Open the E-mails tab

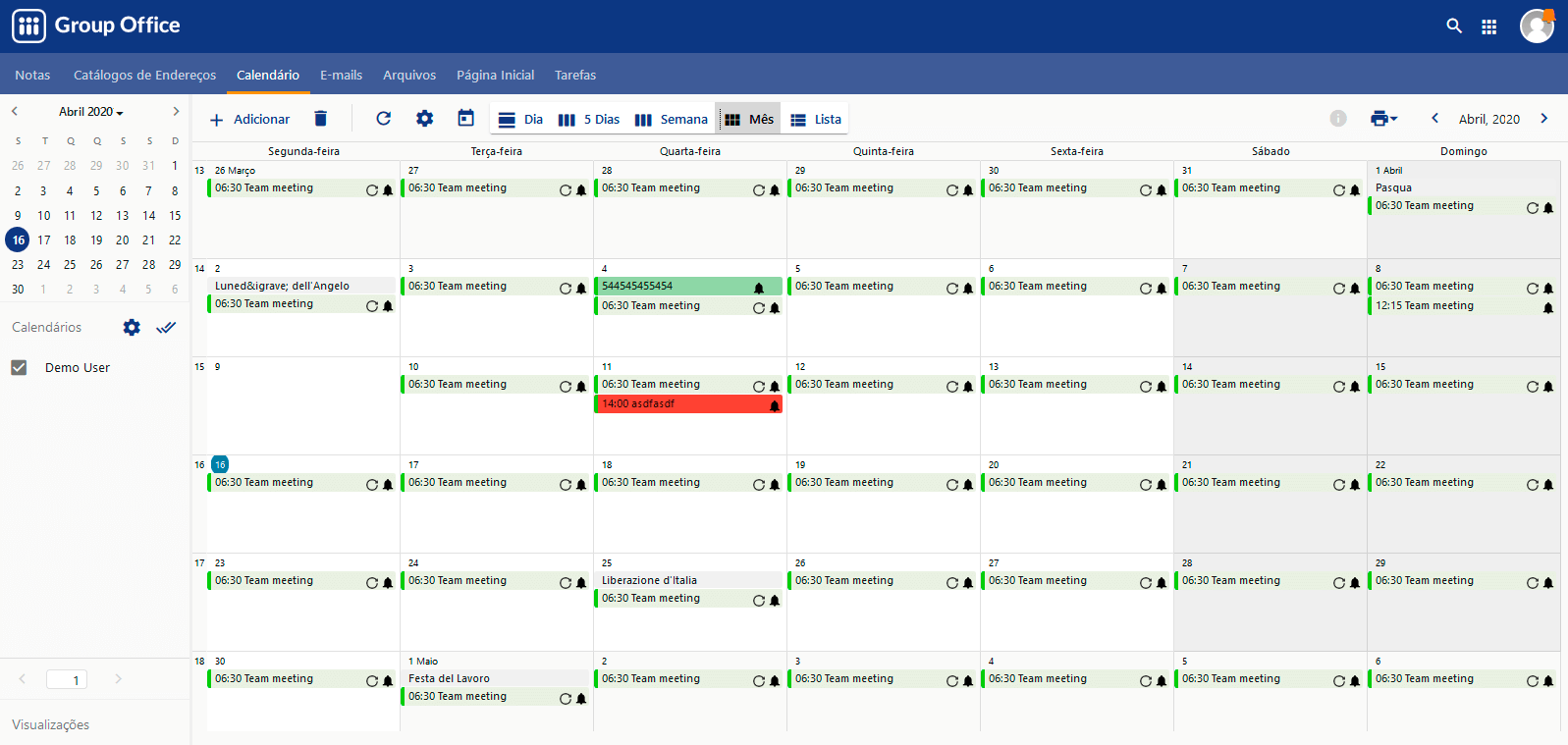tap(341, 75)
